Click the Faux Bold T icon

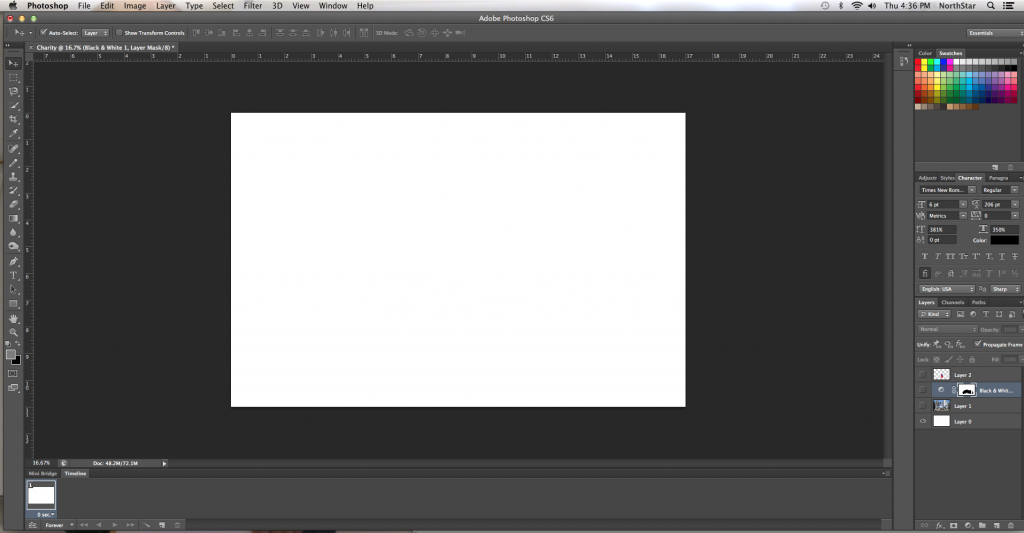[x=924, y=256]
